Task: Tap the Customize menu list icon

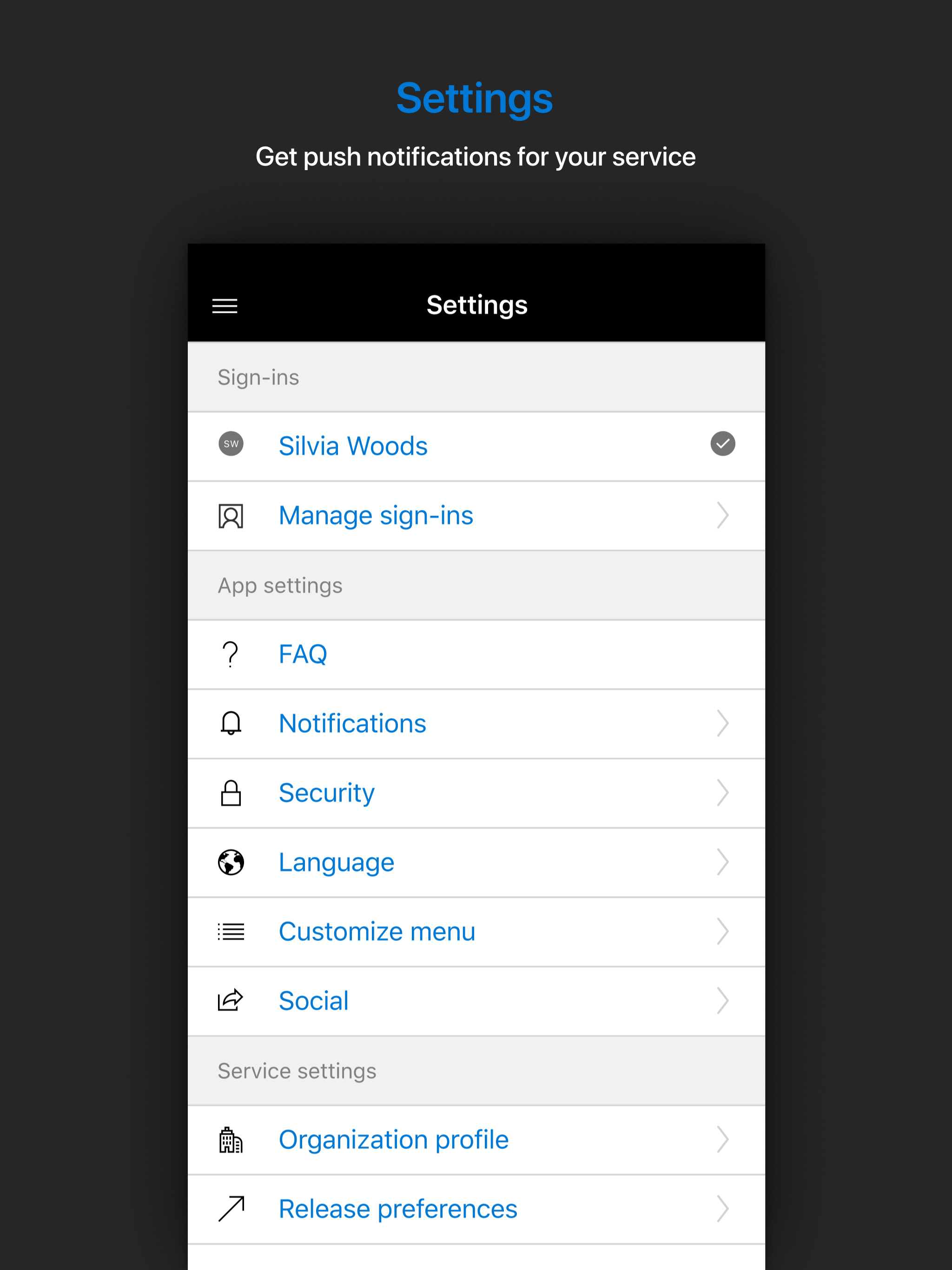Action: (x=231, y=931)
